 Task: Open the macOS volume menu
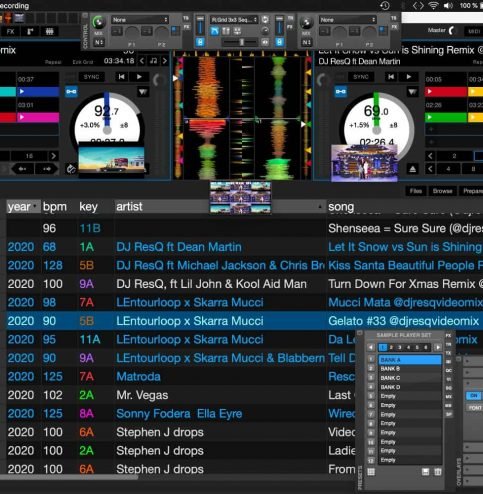point(448,5)
